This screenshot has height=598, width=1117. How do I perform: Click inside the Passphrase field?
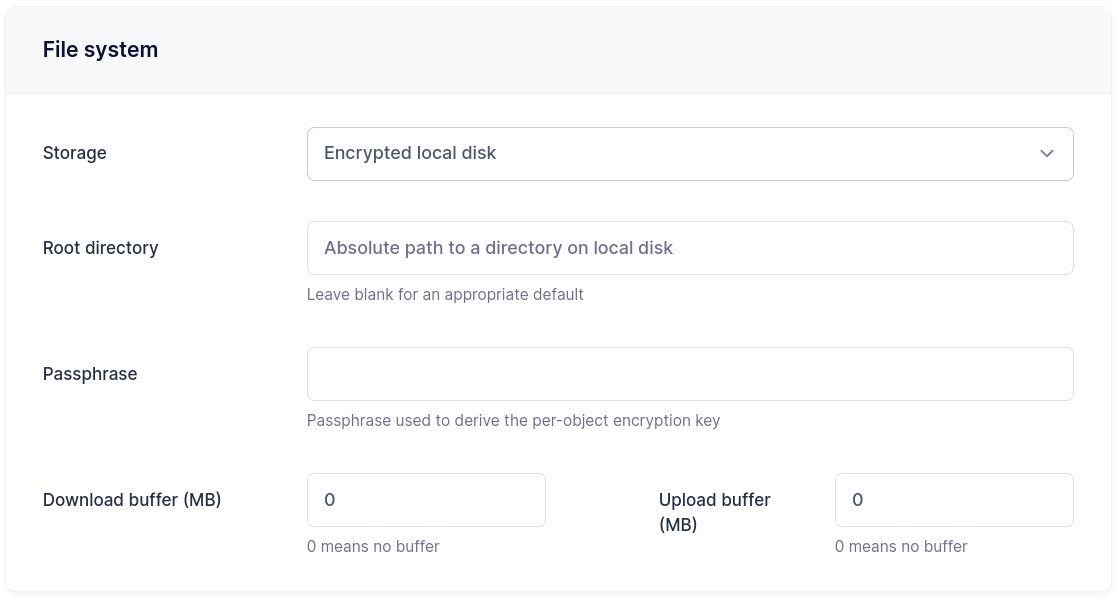(x=690, y=374)
